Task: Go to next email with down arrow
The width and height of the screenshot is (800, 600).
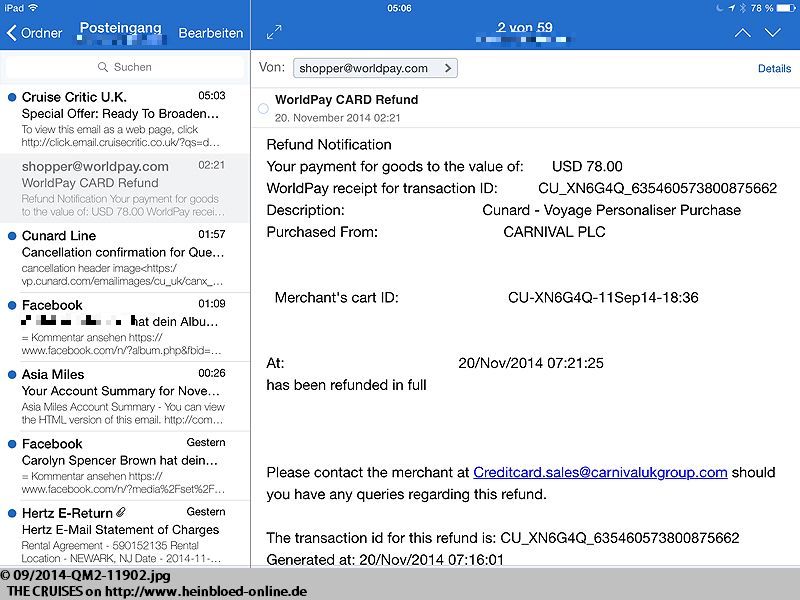Action: pos(773,33)
